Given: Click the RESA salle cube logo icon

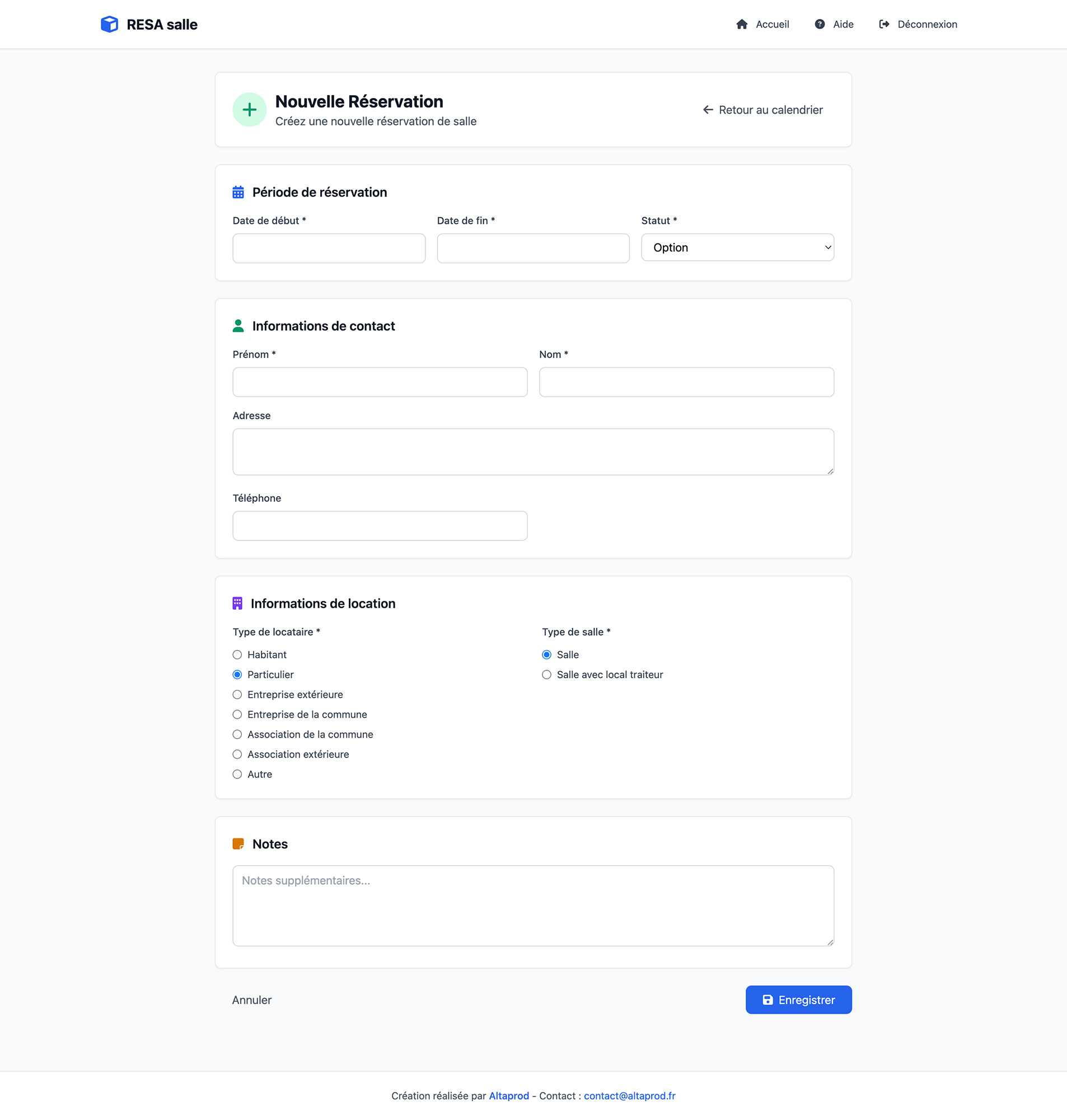Looking at the screenshot, I should [109, 25].
